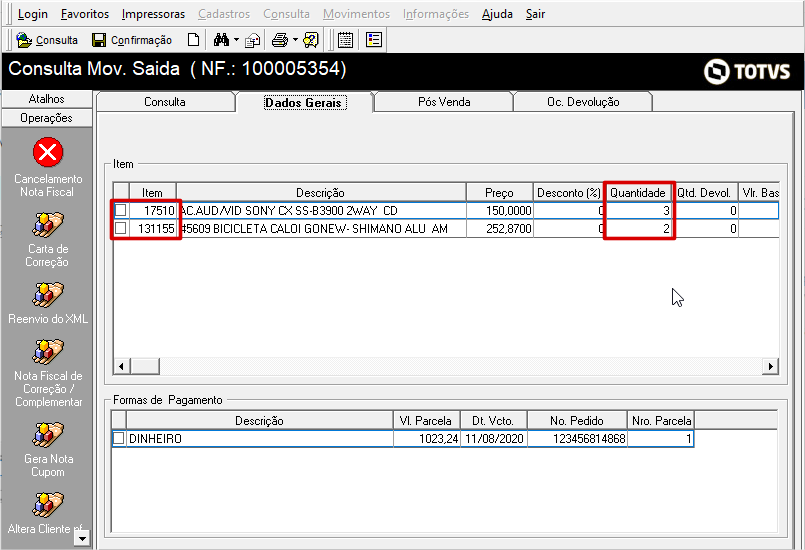Image resolution: width=805 pixels, height=550 pixels.
Task: Click the Desconto (%) column header
Action: [569, 193]
